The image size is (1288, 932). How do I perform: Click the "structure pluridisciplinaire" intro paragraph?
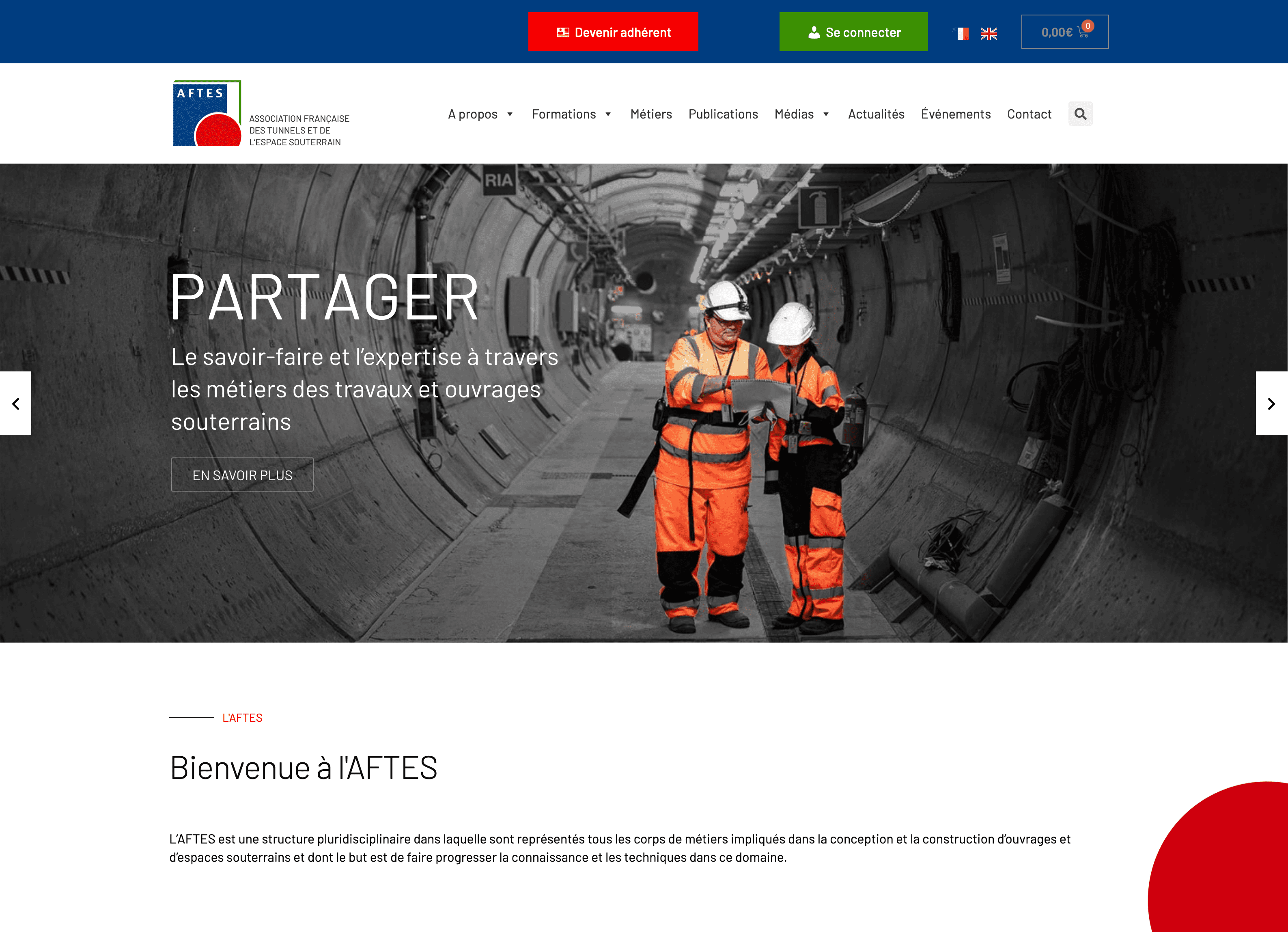[620, 848]
